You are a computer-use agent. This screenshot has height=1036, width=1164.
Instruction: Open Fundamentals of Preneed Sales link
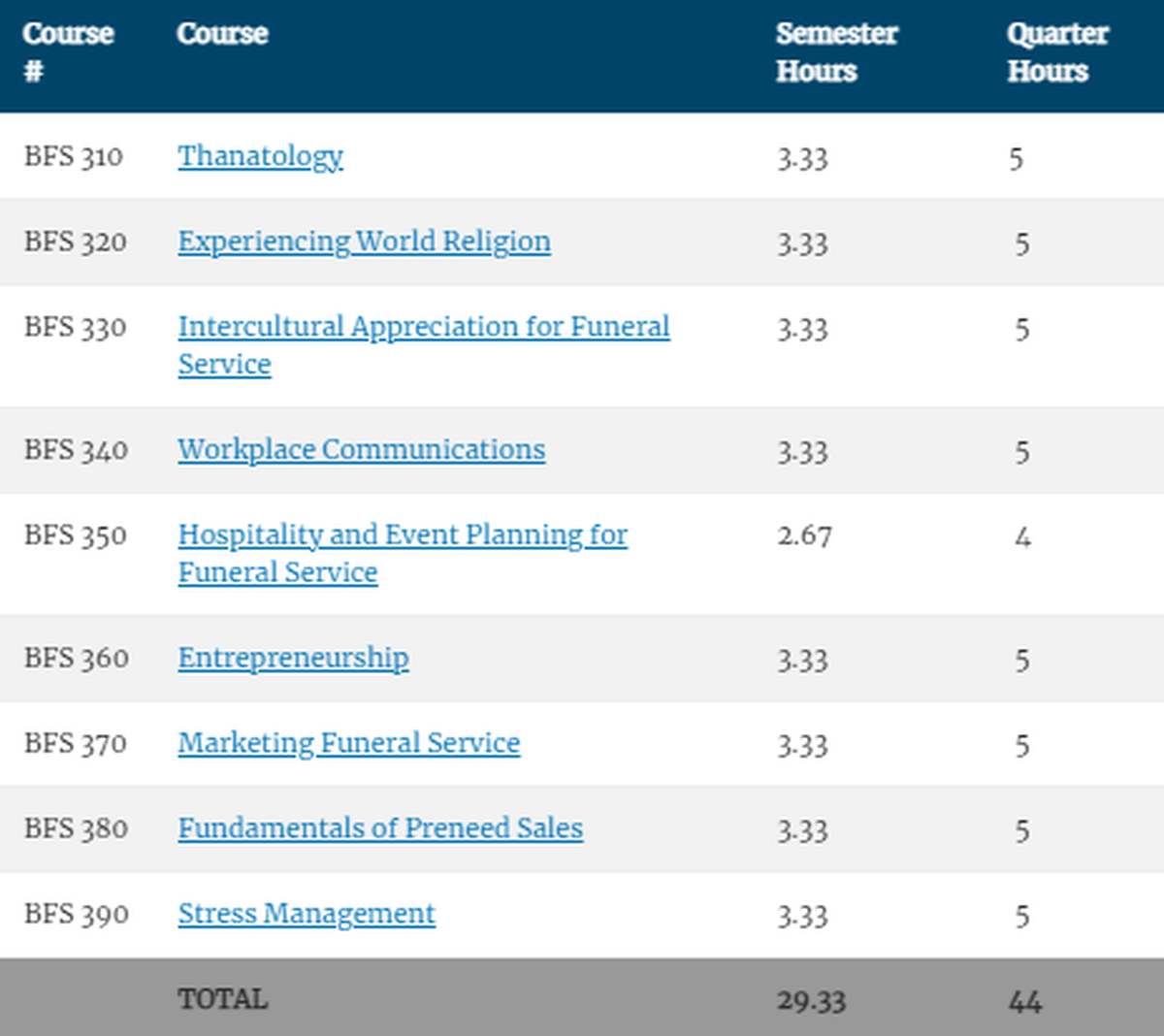click(380, 828)
